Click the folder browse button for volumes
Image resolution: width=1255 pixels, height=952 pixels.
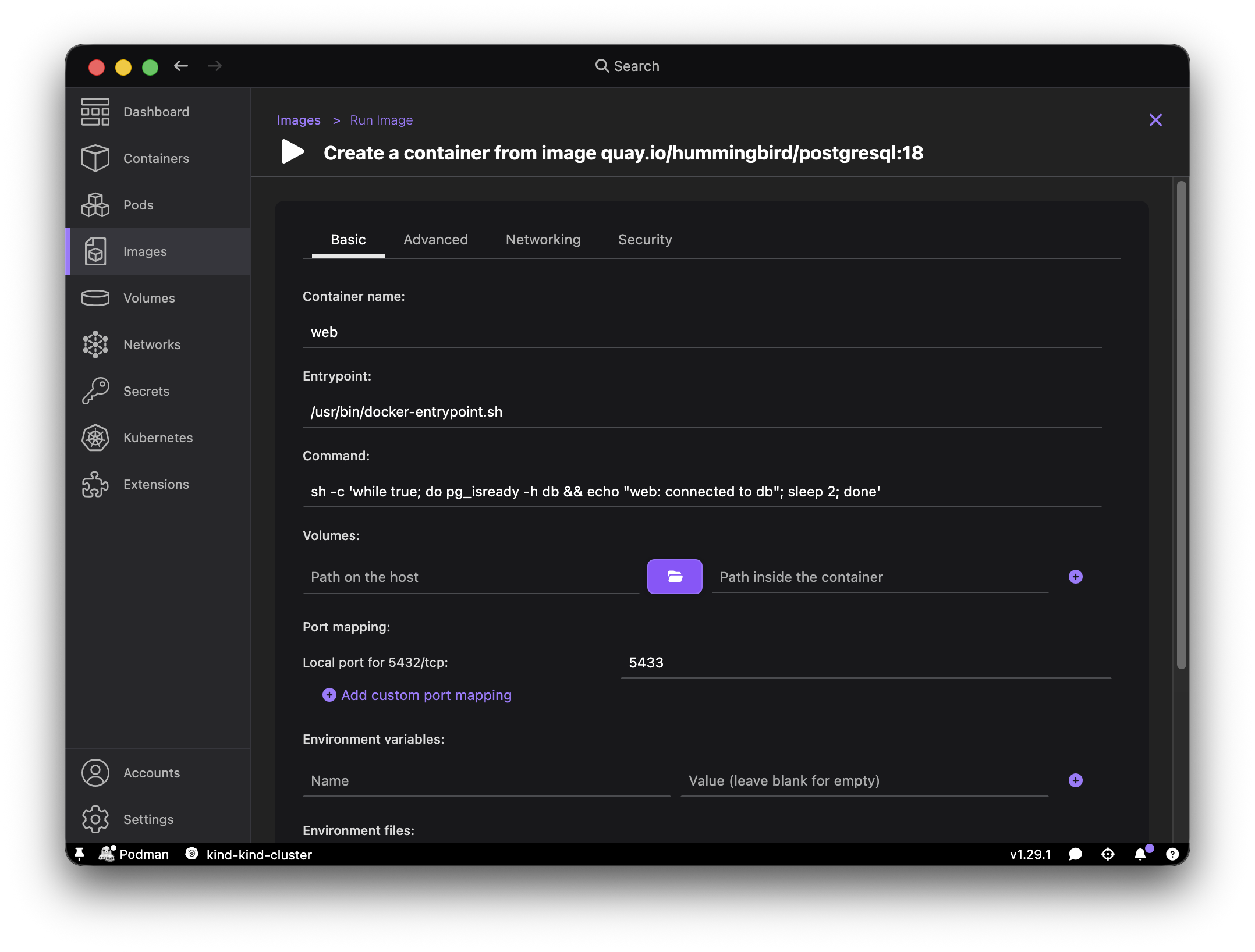point(675,577)
